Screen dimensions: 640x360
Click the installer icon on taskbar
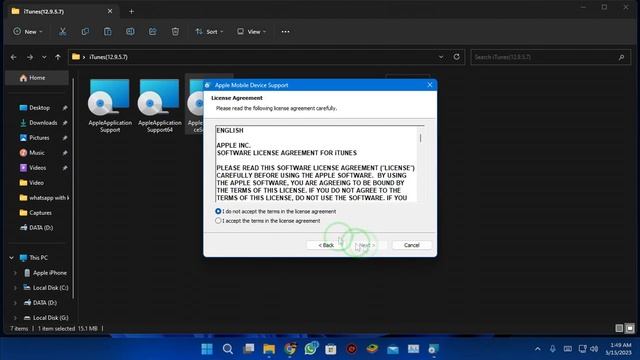point(433,349)
